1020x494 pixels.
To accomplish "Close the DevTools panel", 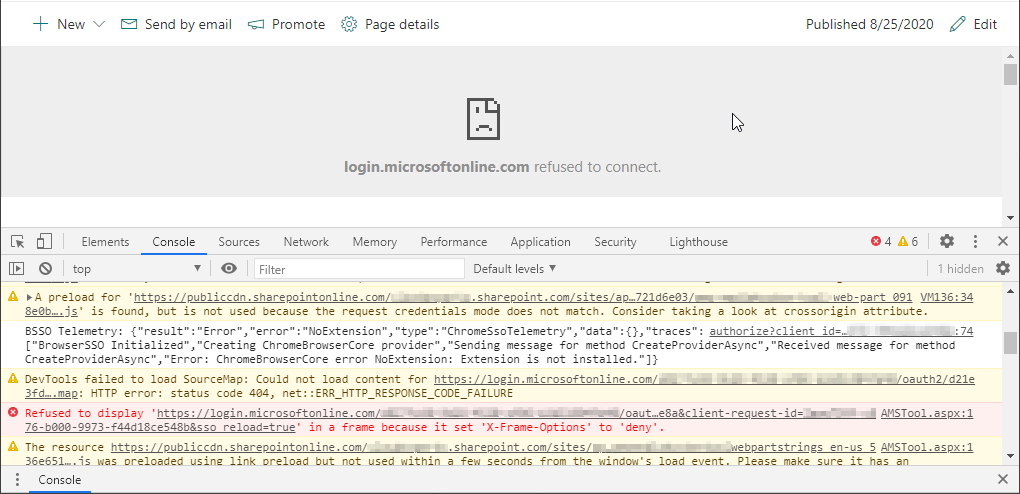I will coord(1003,242).
